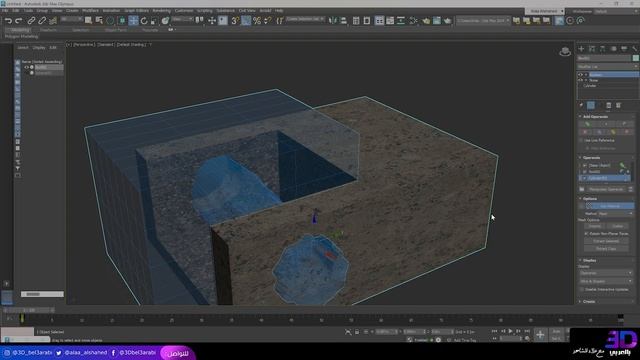This screenshot has height=360, width=640.
Task: Toggle the Disable Interactive Updates checkbox
Action: (x=582, y=289)
